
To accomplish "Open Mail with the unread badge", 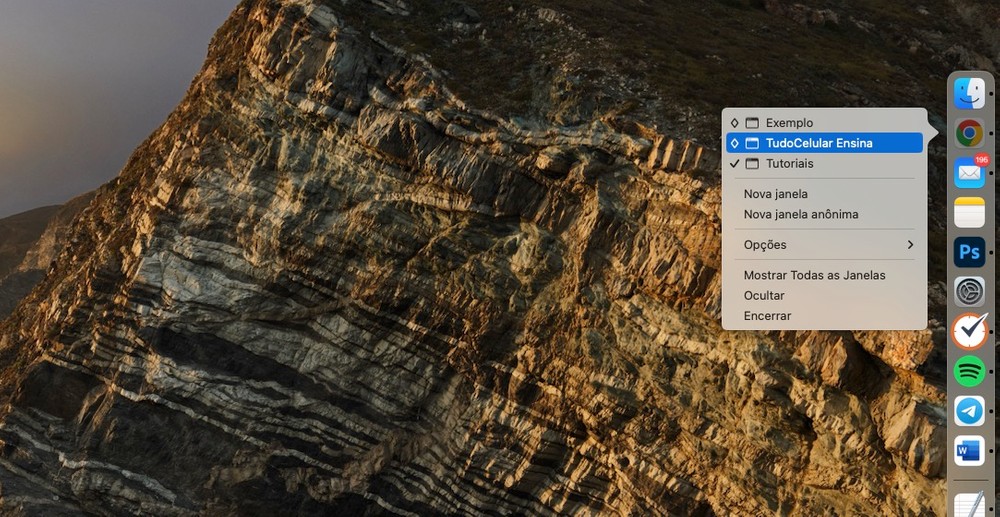I will (x=969, y=172).
